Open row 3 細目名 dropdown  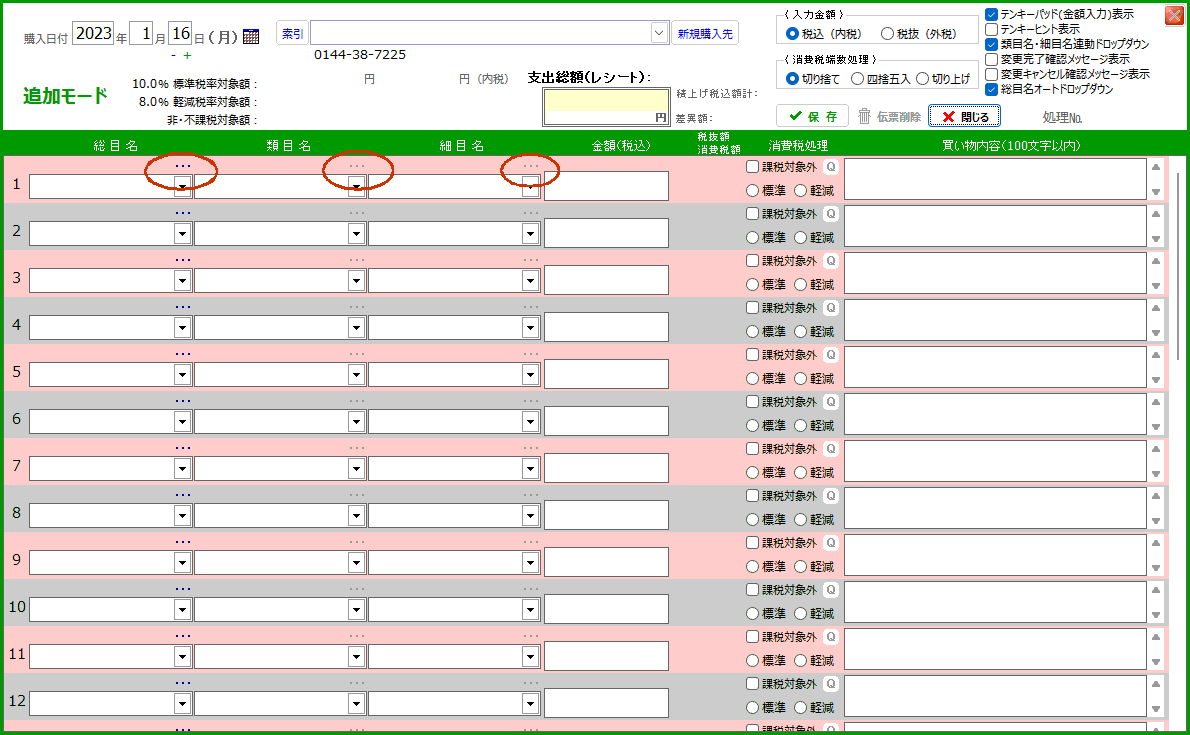530,280
